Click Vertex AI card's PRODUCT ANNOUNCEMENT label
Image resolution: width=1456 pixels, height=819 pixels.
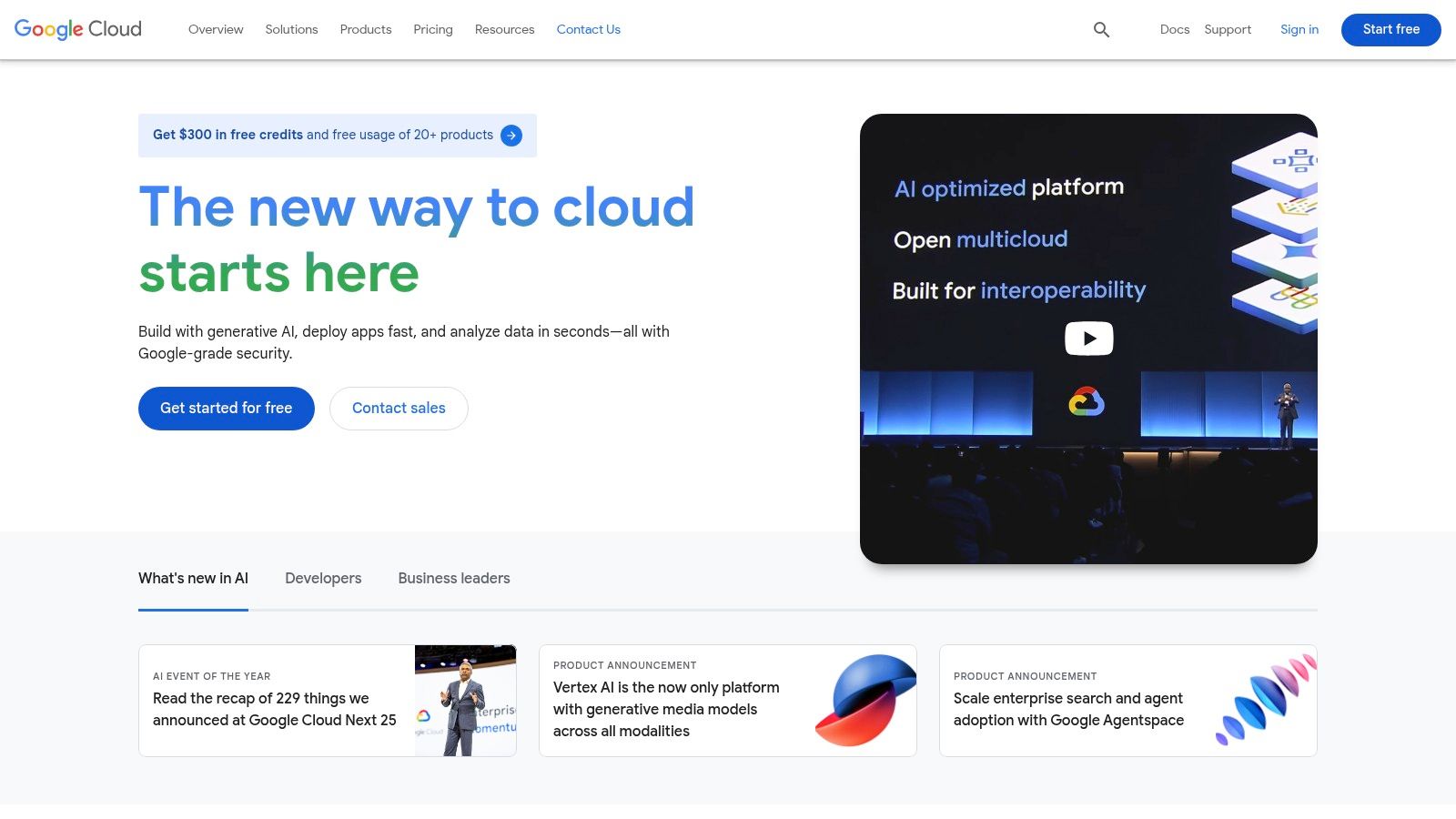point(625,665)
